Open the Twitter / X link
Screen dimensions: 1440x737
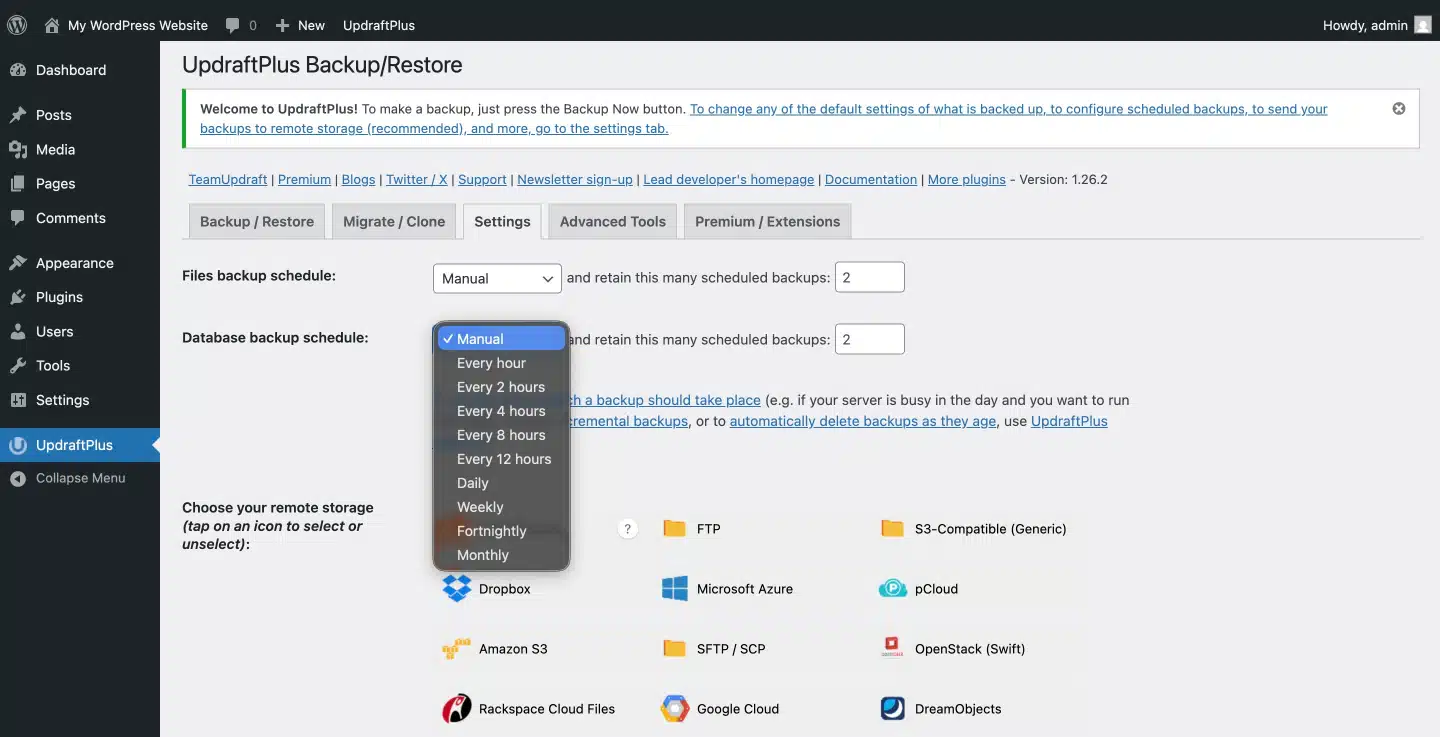tap(417, 180)
